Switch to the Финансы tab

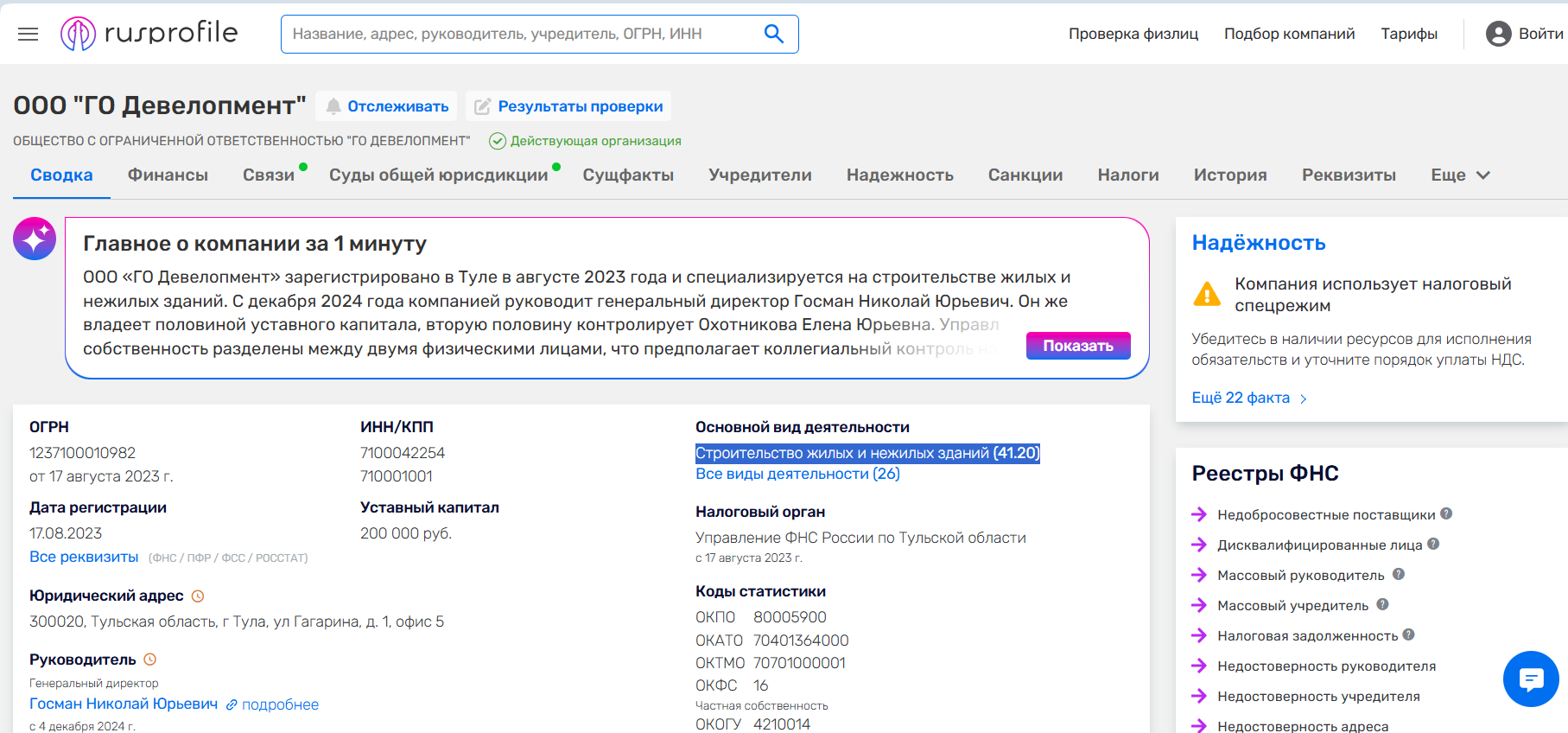pyautogui.click(x=168, y=175)
